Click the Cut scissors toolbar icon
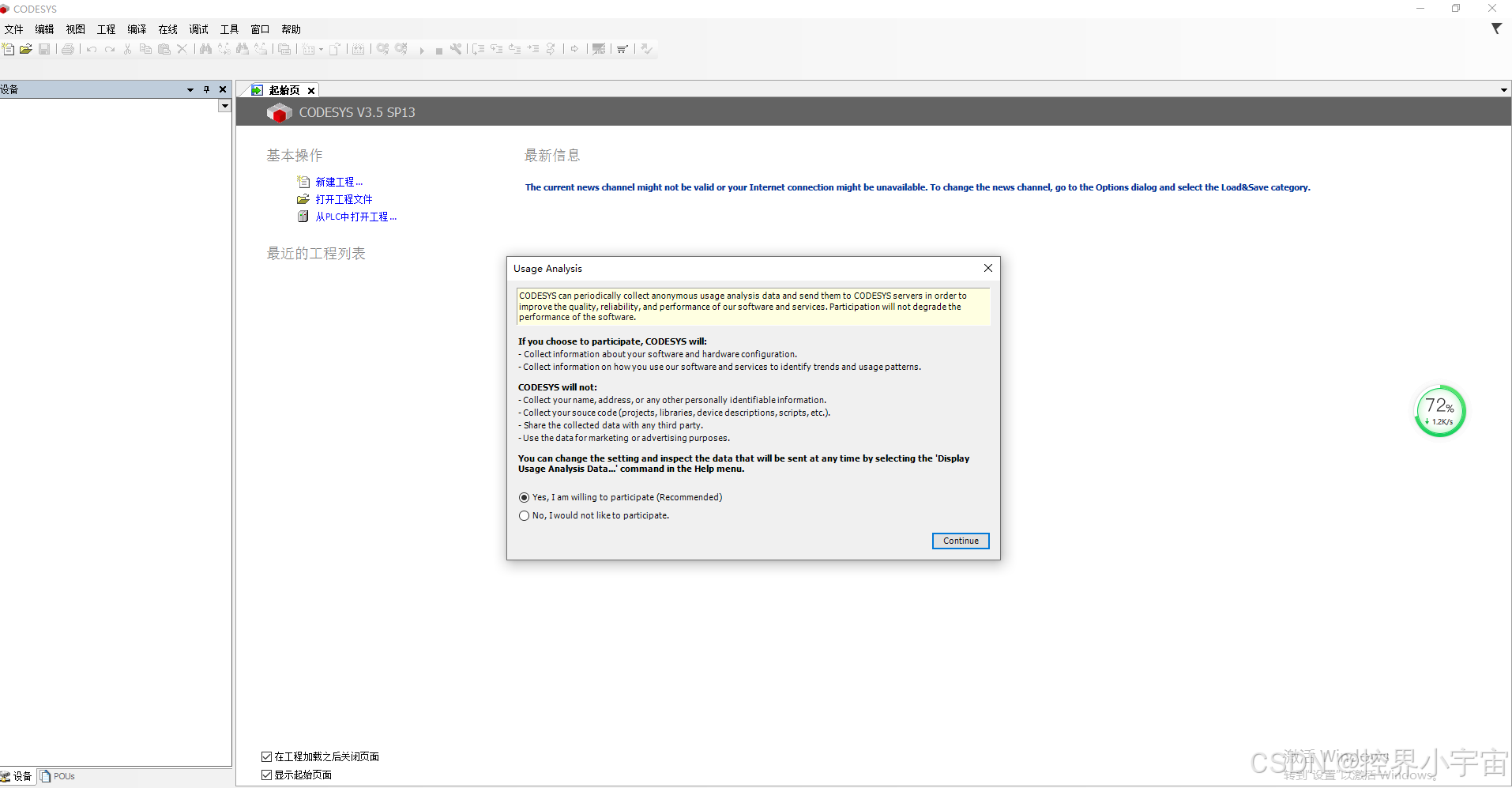Screen dimensions: 1512x788 [127, 49]
